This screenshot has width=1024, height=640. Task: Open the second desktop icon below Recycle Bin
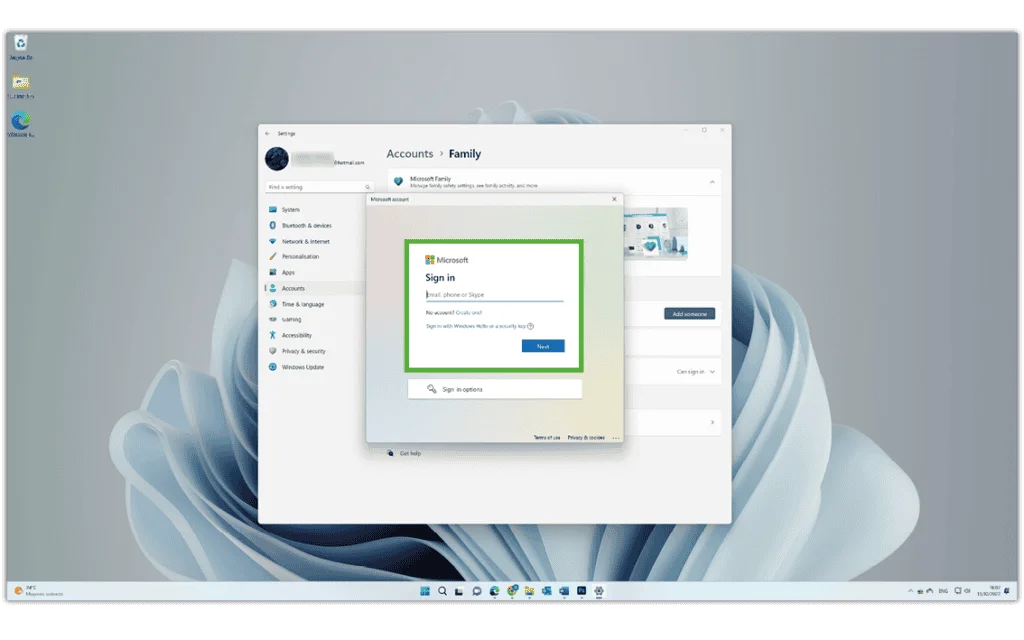pyautogui.click(x=20, y=86)
